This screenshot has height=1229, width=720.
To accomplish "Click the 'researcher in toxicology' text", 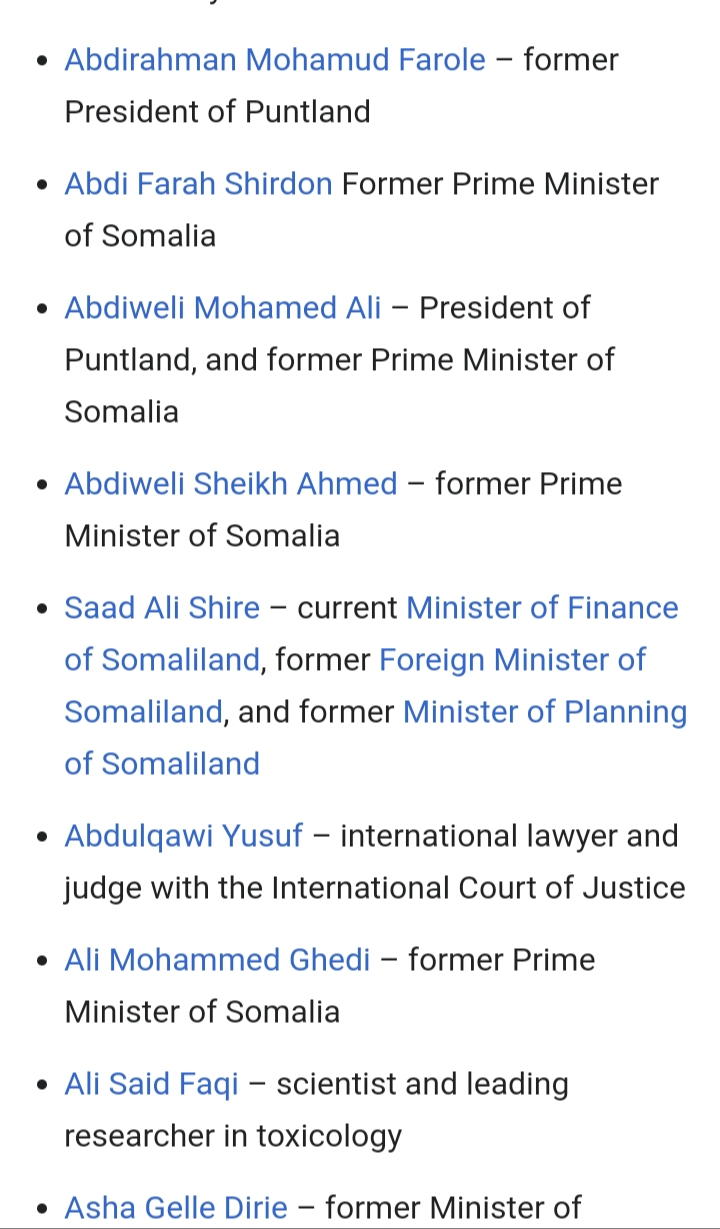I will click(x=233, y=1136).
